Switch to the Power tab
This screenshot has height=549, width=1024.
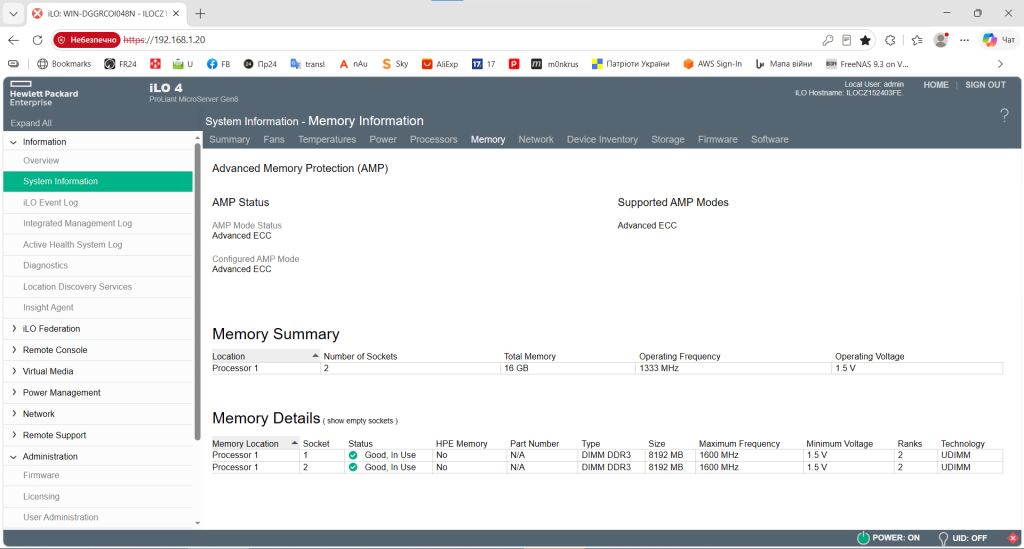pos(383,140)
